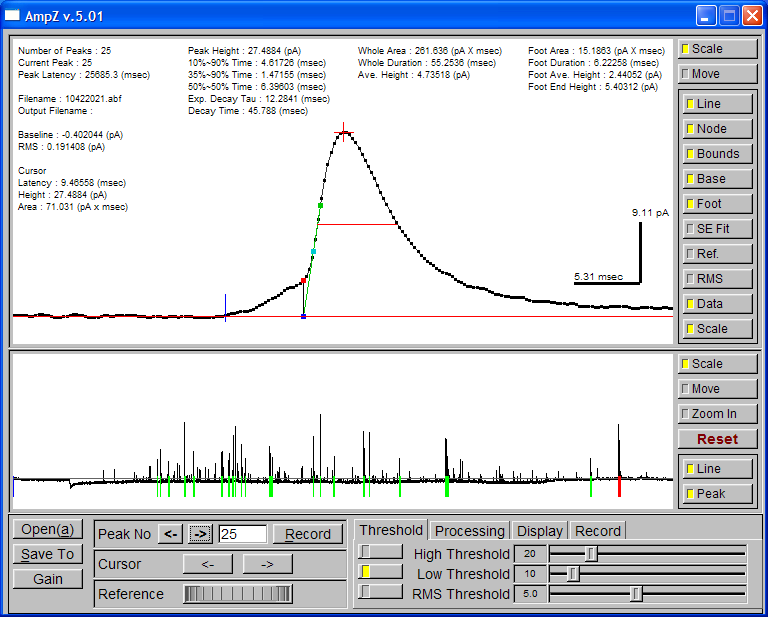768x617 pixels.
Task: Switch to the Processing tab
Action: [469, 531]
